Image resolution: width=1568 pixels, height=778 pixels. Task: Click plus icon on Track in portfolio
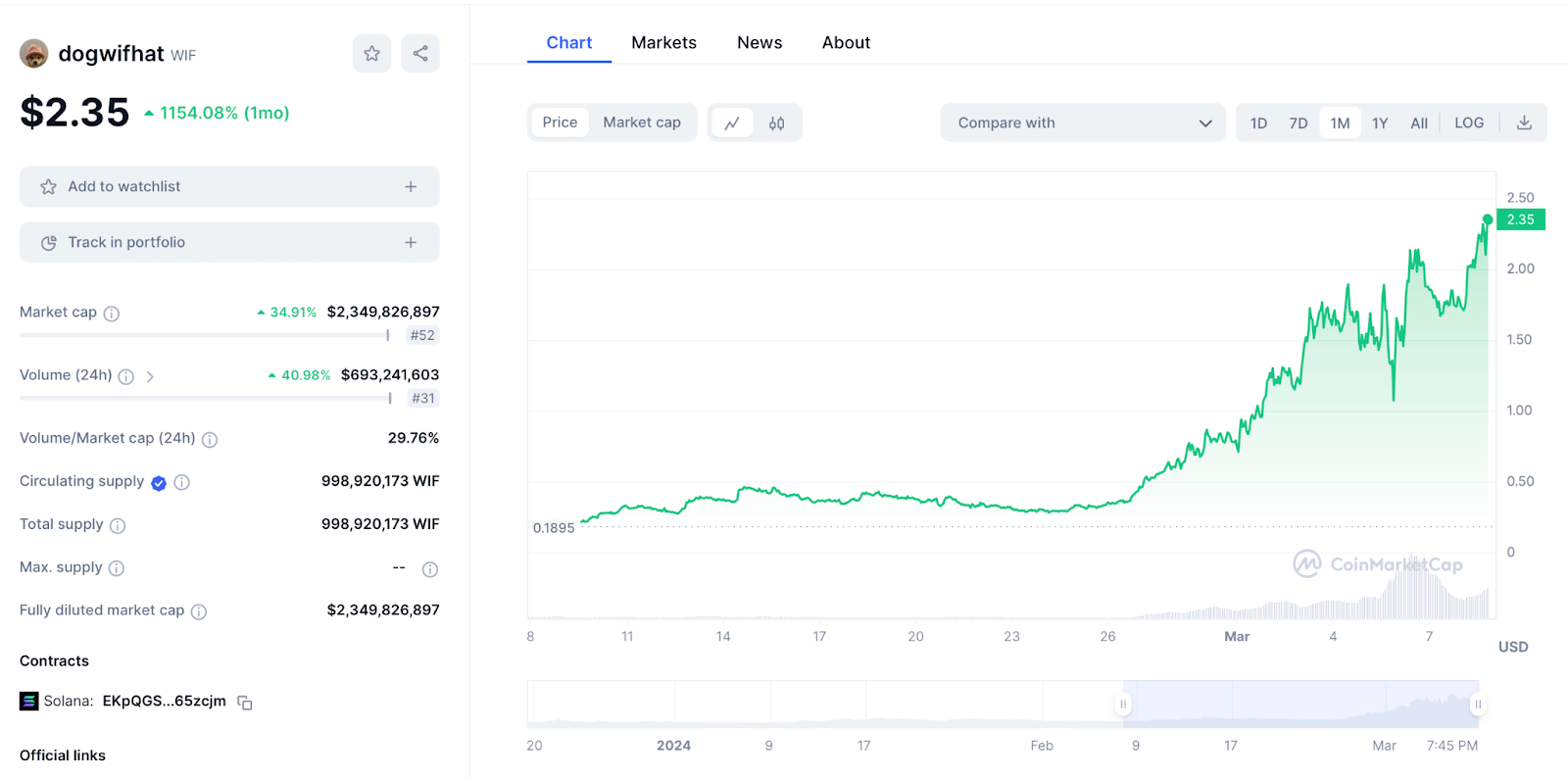411,242
